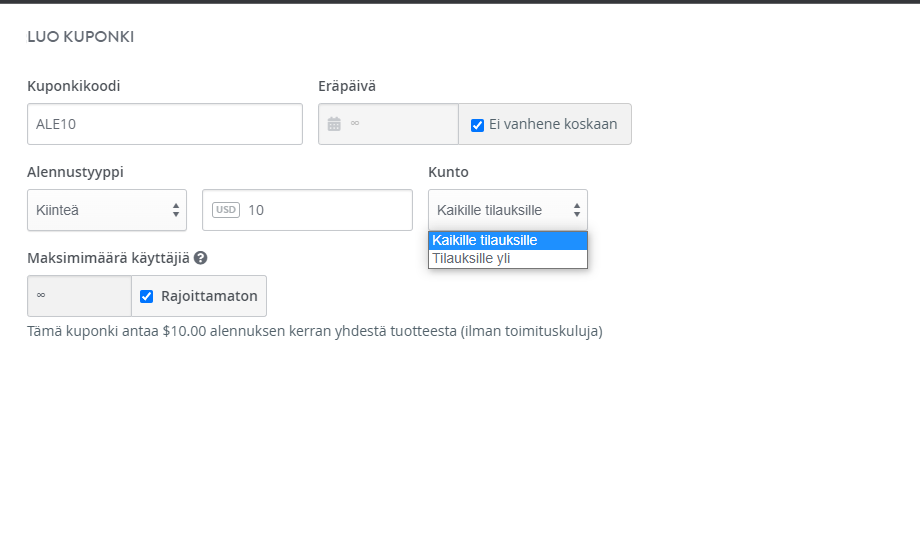
Task: Uncheck the Rajoittamaton checkbox
Action: [x=147, y=297]
